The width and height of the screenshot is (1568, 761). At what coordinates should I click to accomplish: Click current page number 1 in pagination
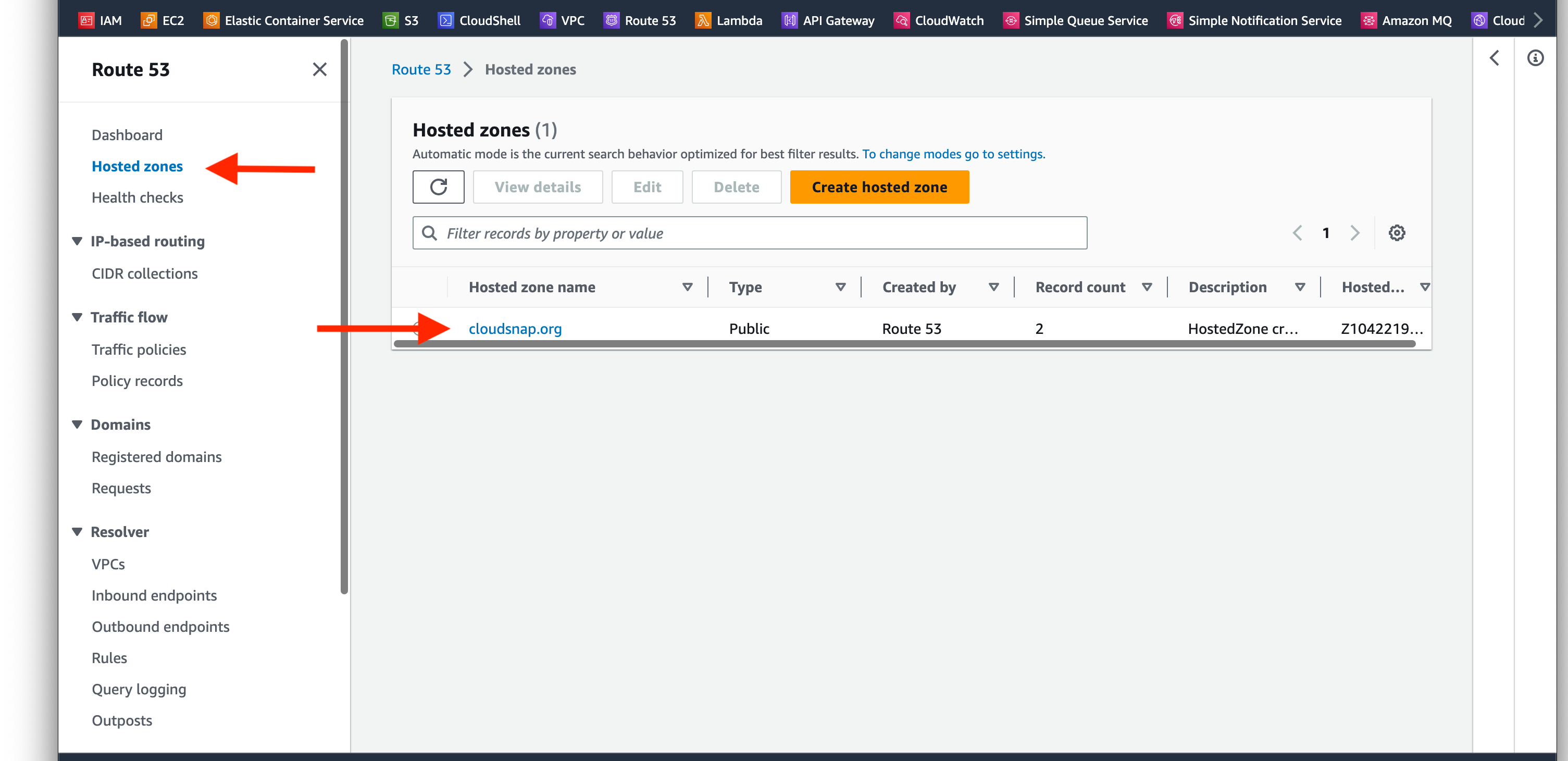tap(1326, 232)
